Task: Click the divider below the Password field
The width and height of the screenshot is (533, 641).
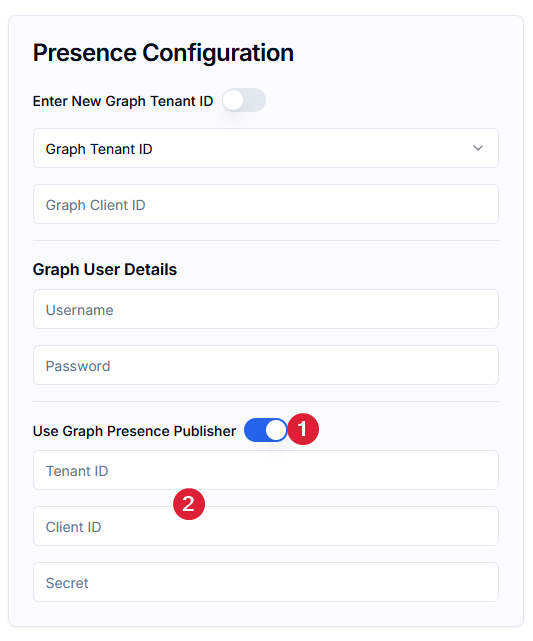Action: 266,401
